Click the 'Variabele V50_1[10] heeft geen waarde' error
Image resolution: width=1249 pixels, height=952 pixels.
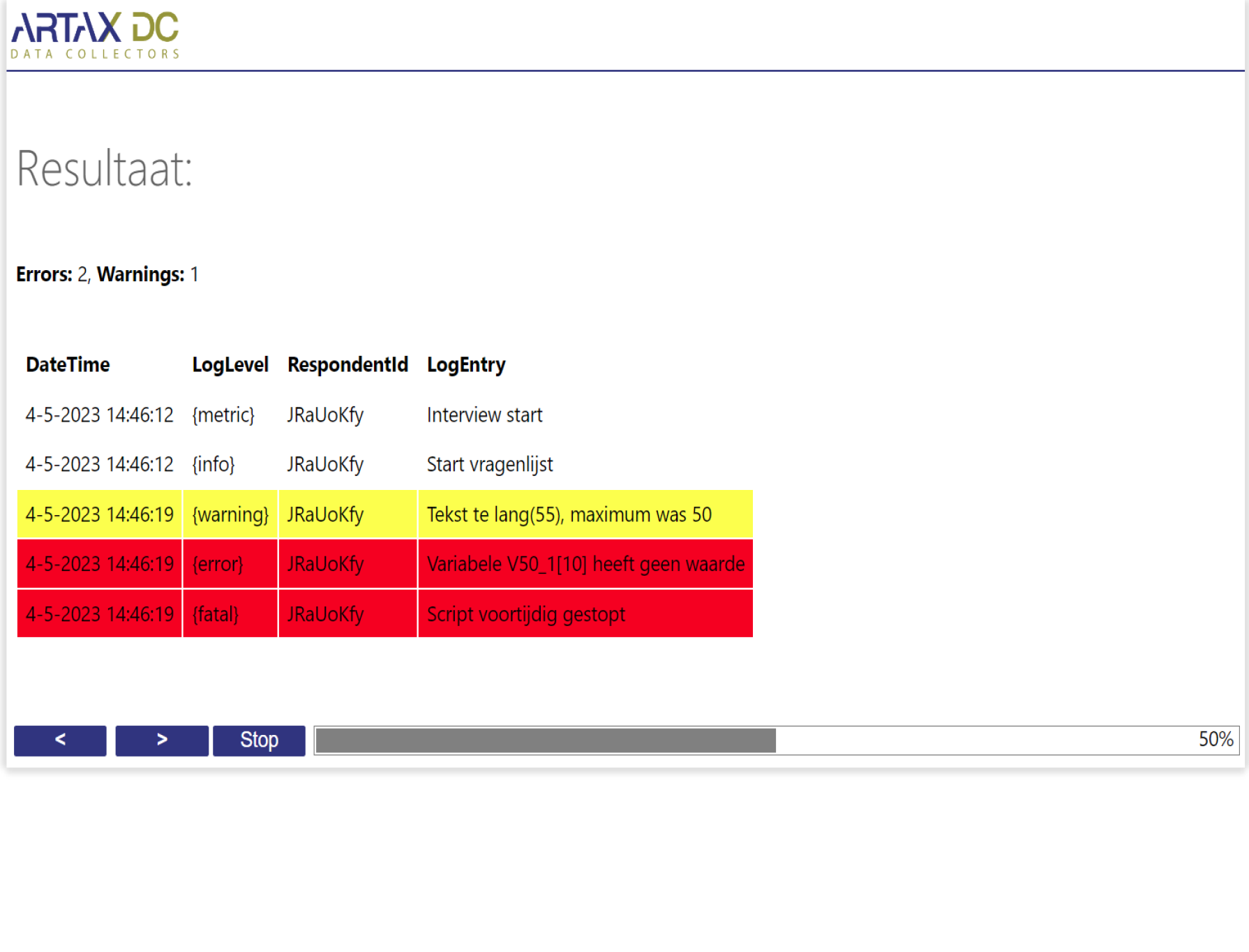click(585, 565)
